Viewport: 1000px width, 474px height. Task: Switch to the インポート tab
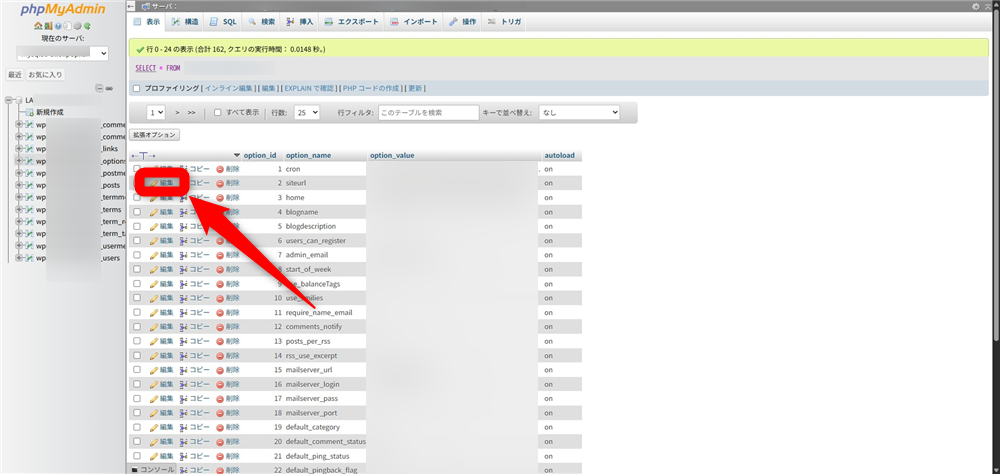pyautogui.click(x=415, y=22)
